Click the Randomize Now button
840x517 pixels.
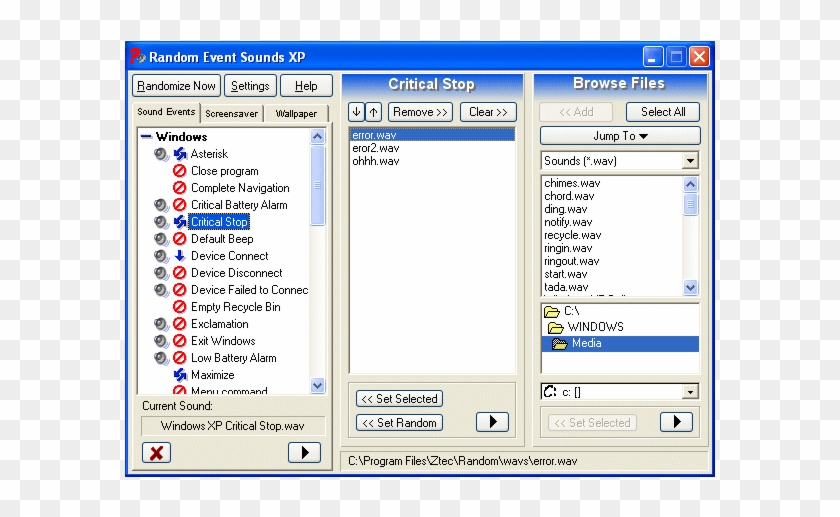176,86
